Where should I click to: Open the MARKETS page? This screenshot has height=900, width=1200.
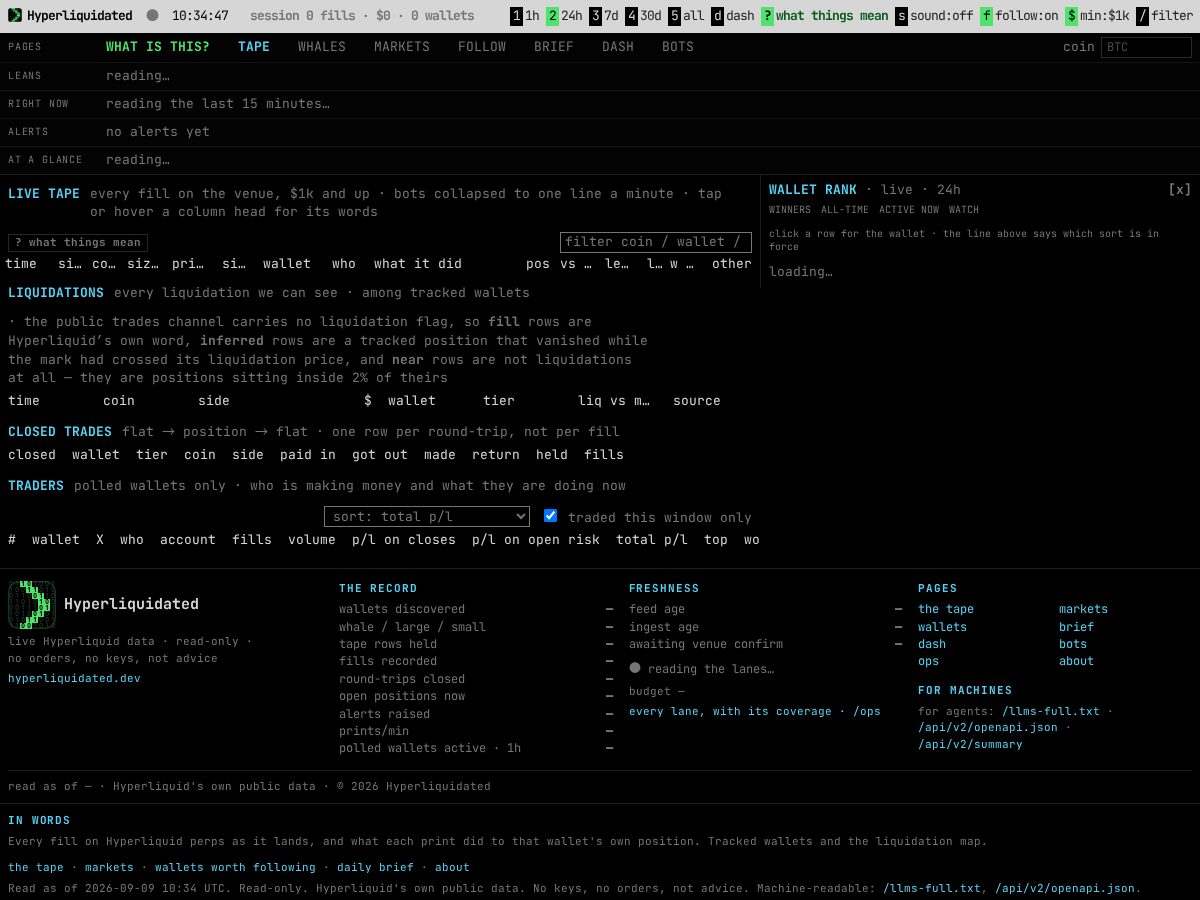402,47
